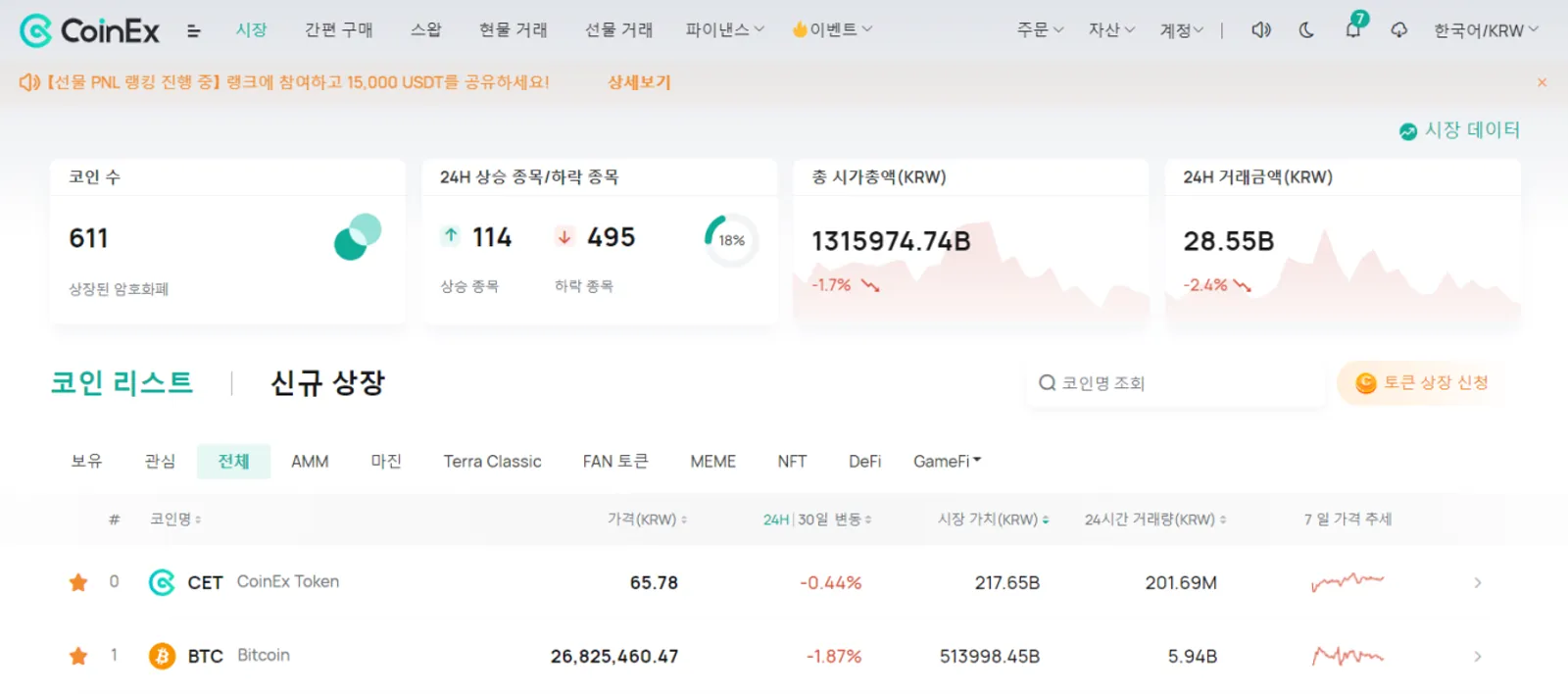
Task: Click the sound announcements icon
Action: (x=1261, y=30)
